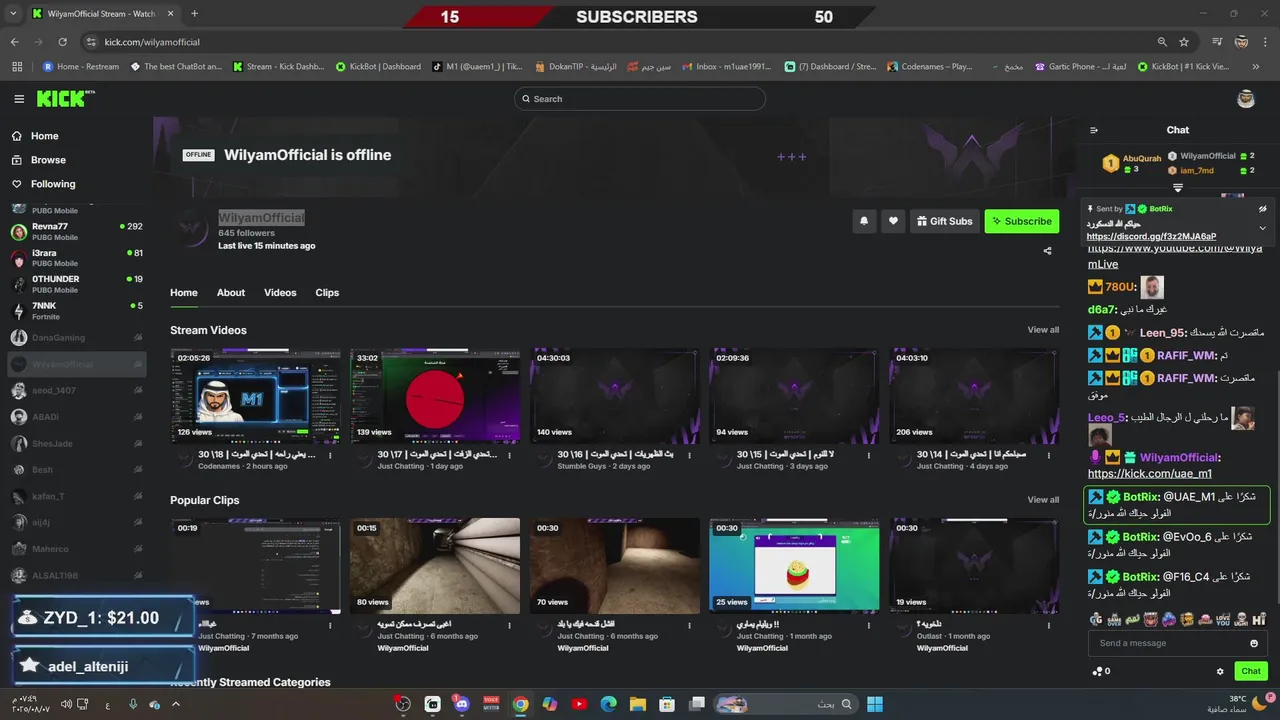Open Discord from the taskbar
This screenshot has width=1280, height=720.
(461, 704)
